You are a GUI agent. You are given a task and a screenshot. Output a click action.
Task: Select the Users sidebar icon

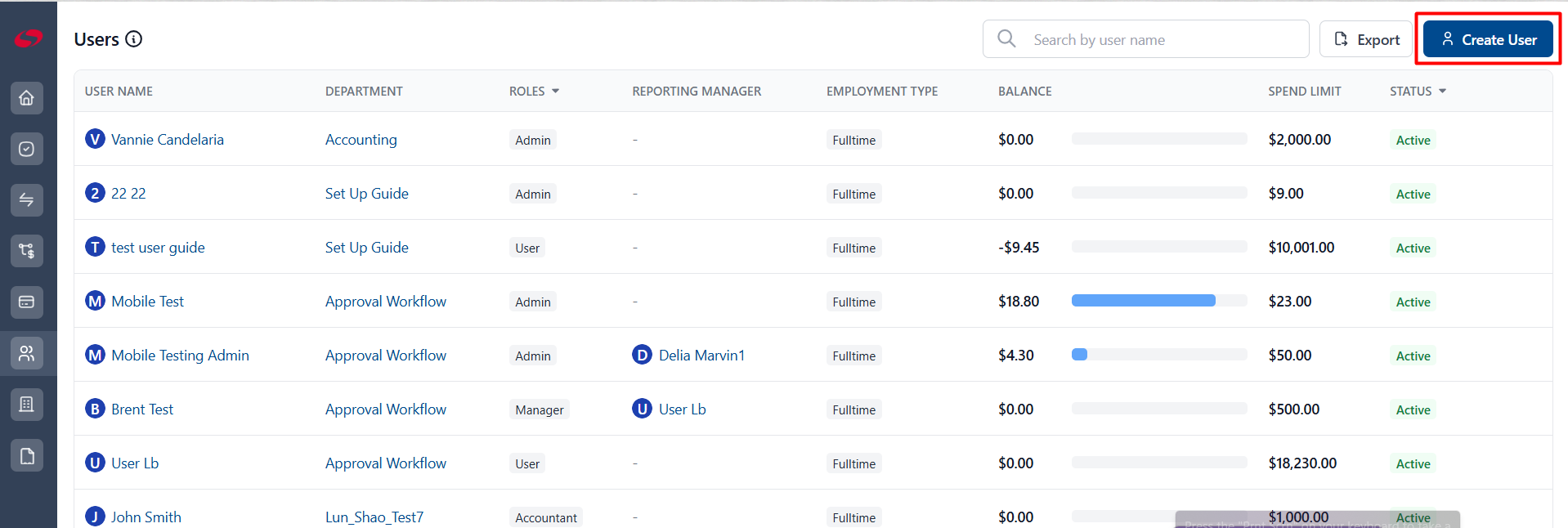pos(27,353)
